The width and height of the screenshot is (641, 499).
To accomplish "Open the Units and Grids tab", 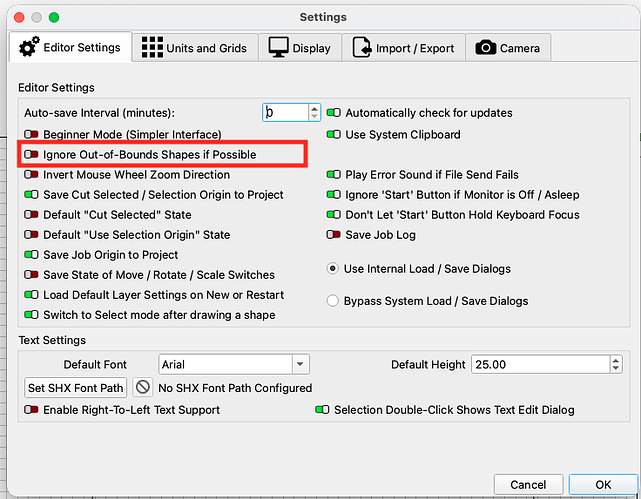I will (196, 47).
